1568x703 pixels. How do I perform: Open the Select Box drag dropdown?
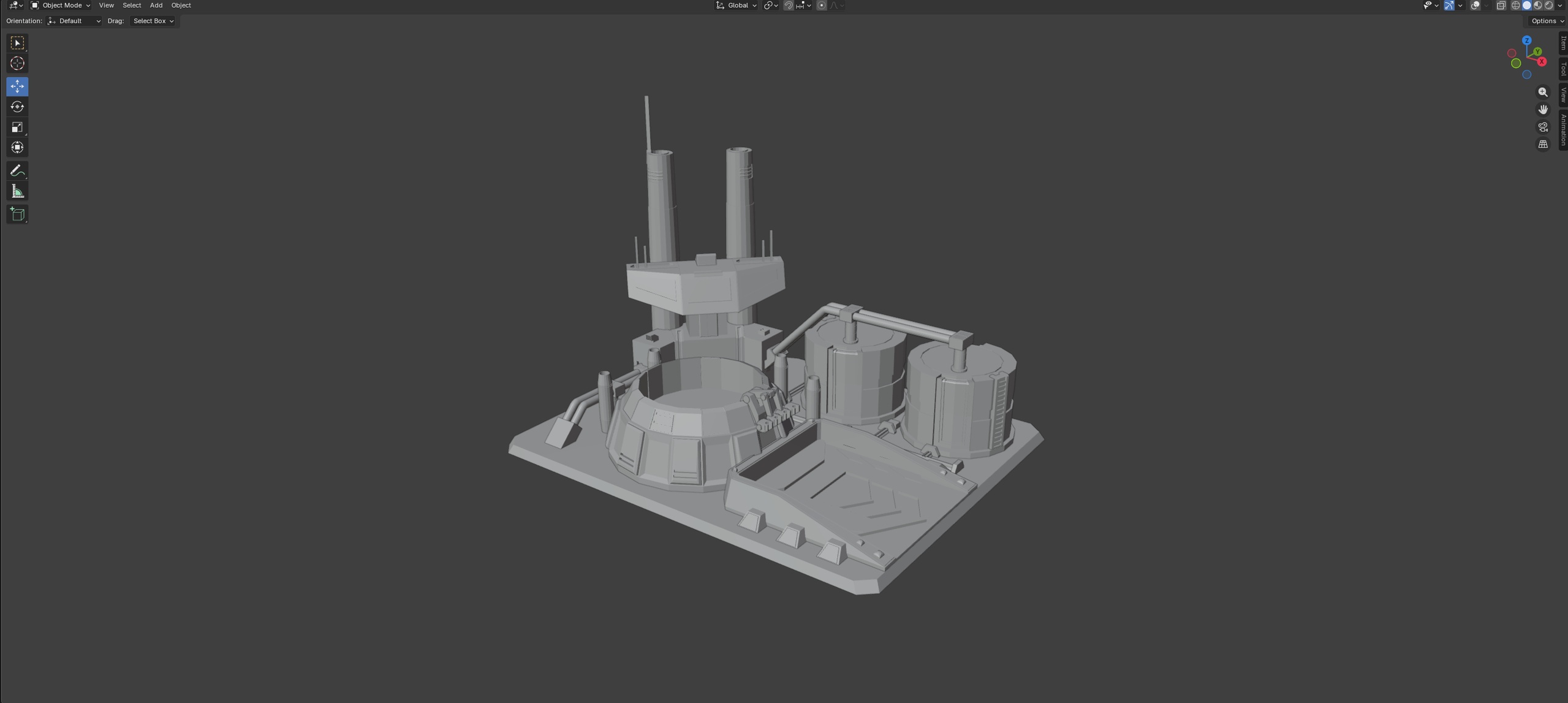tap(153, 21)
